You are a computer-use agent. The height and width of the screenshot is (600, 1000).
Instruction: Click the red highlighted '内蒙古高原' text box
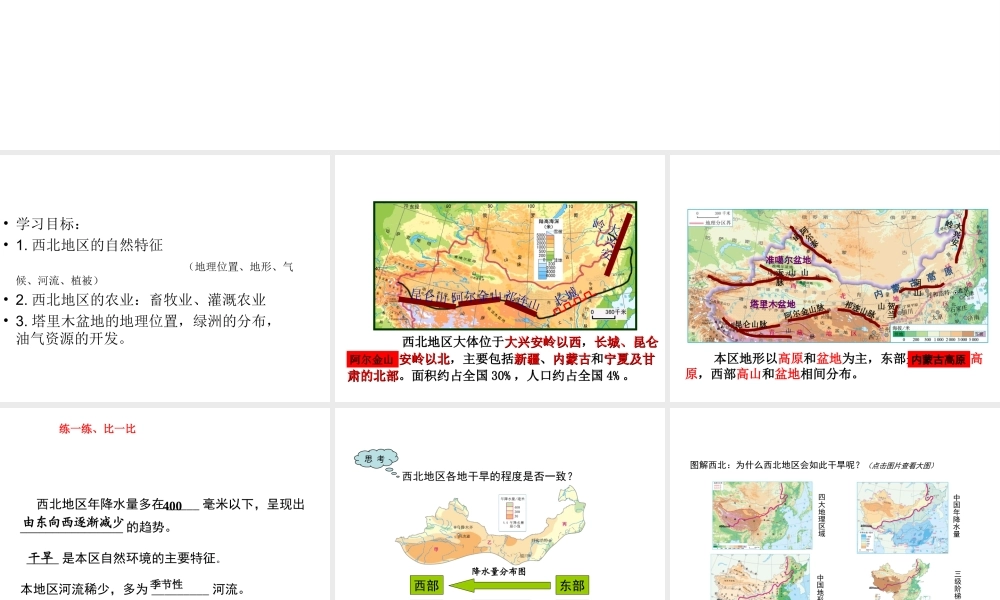pos(939,359)
